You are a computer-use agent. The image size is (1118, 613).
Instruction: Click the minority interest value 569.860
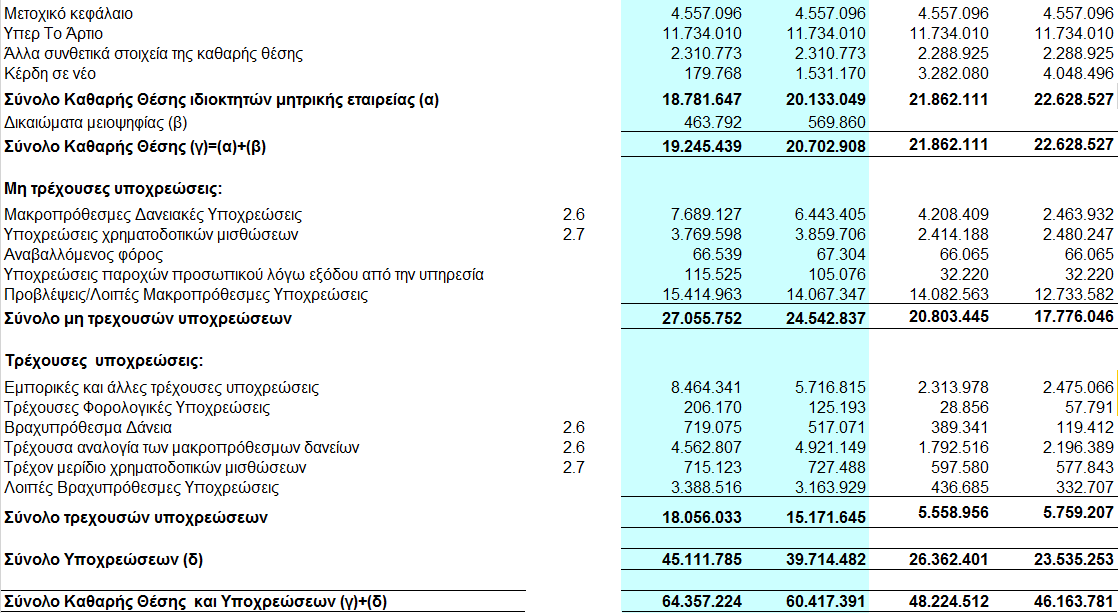point(835,123)
